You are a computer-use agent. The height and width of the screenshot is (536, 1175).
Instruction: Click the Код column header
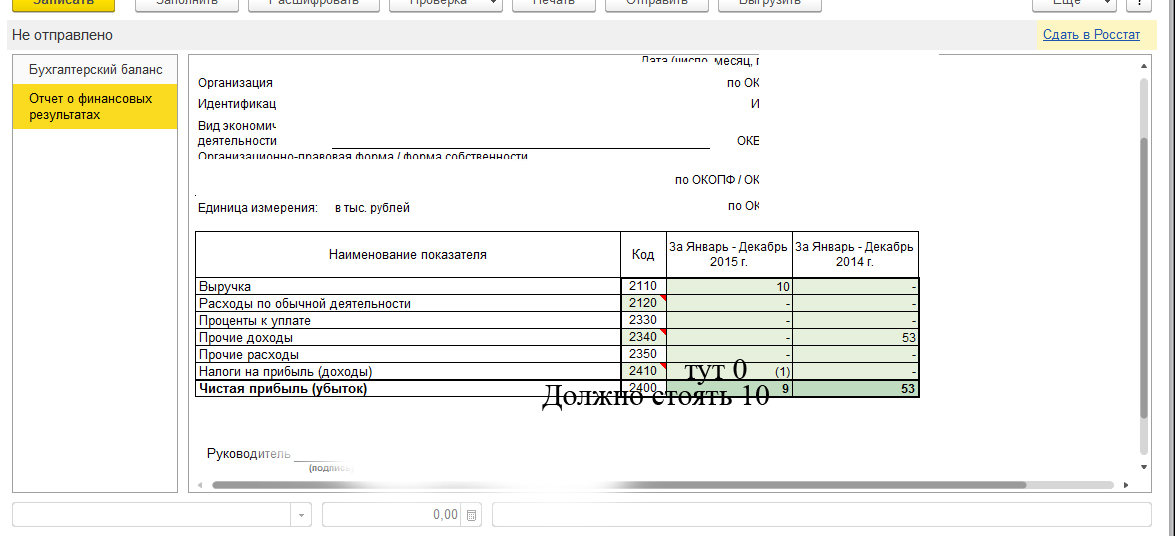click(x=644, y=255)
